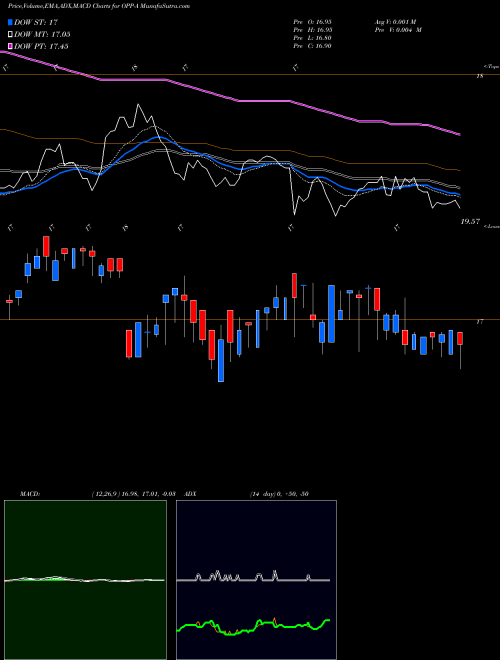Click the '<Lows' marker label
500x660 pixels.
491,226
